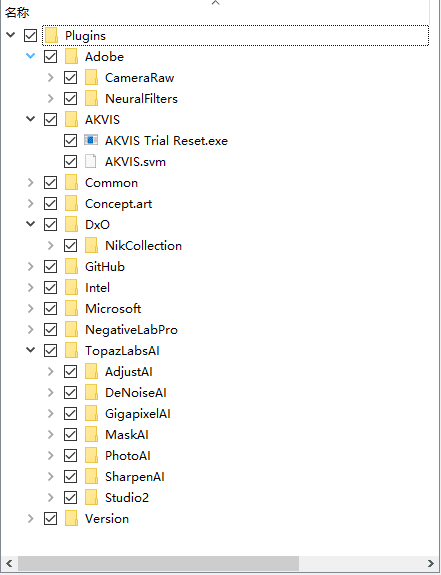The width and height of the screenshot is (441, 575).
Task: Click the GigapixelAI folder icon
Action: (x=91, y=413)
